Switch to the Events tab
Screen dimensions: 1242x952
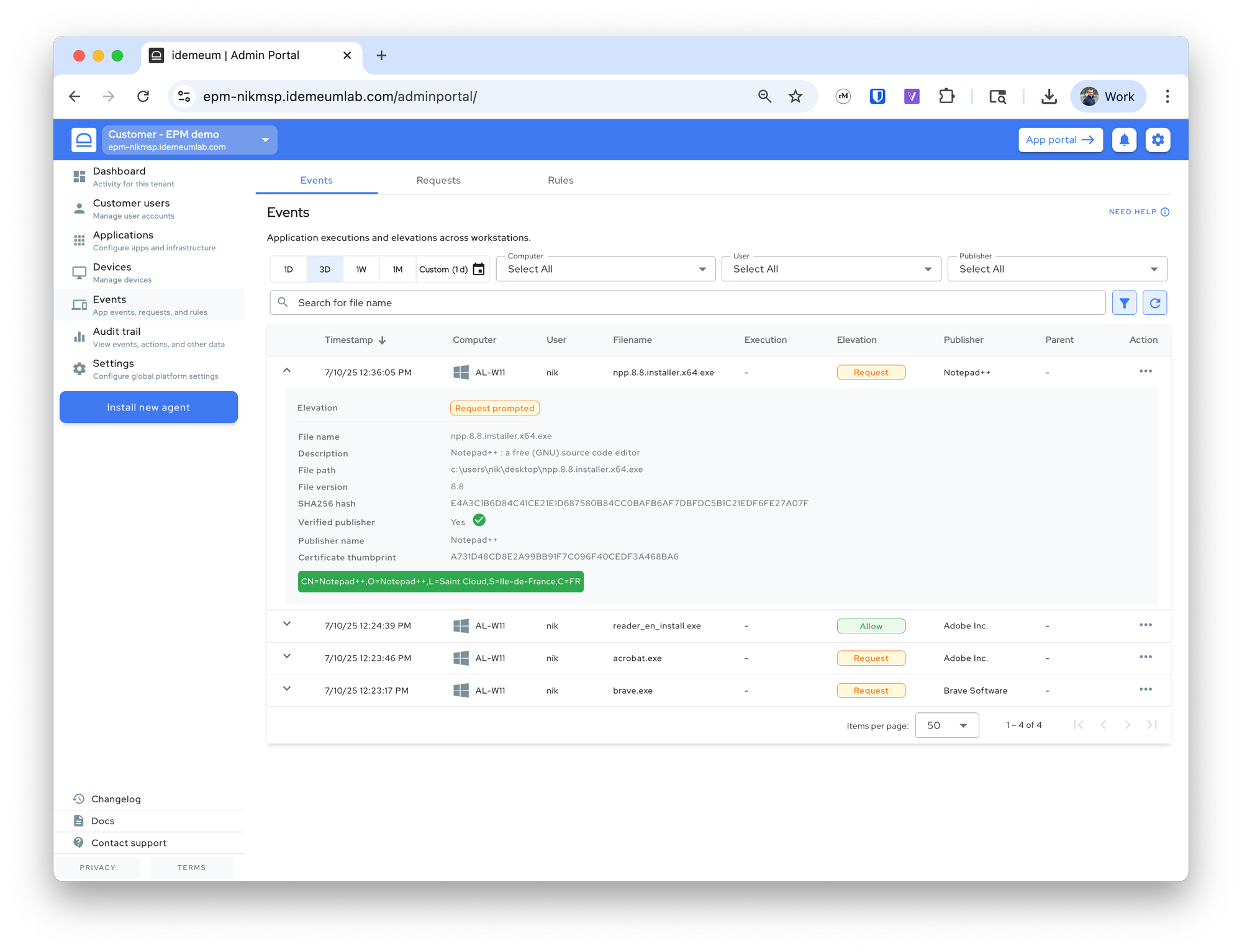[x=317, y=180]
